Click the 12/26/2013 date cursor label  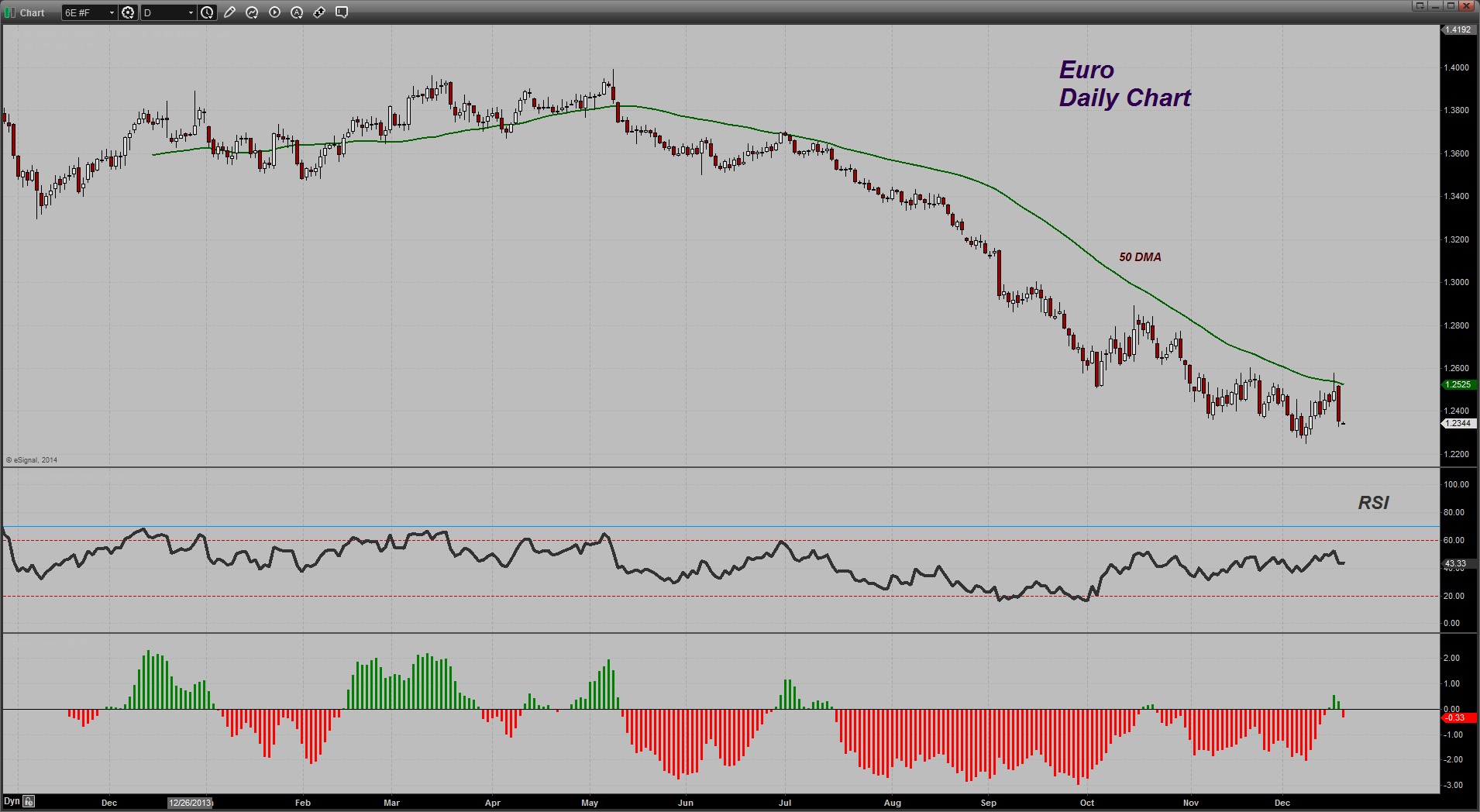click(191, 803)
